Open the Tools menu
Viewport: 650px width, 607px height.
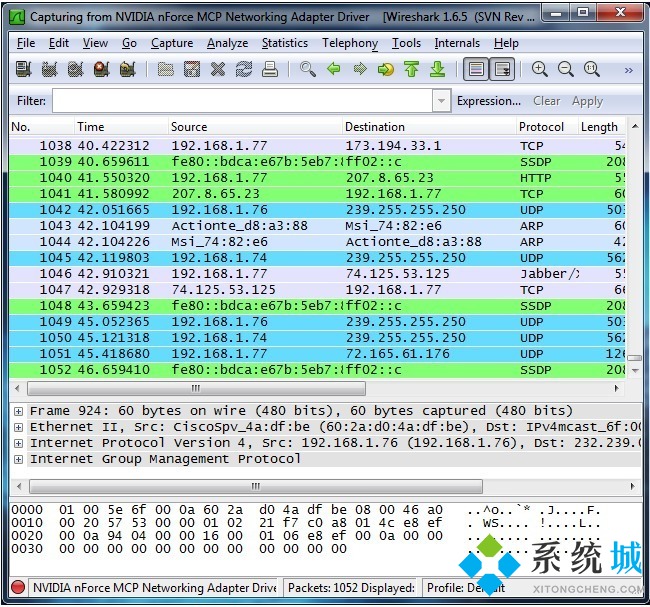(x=406, y=43)
